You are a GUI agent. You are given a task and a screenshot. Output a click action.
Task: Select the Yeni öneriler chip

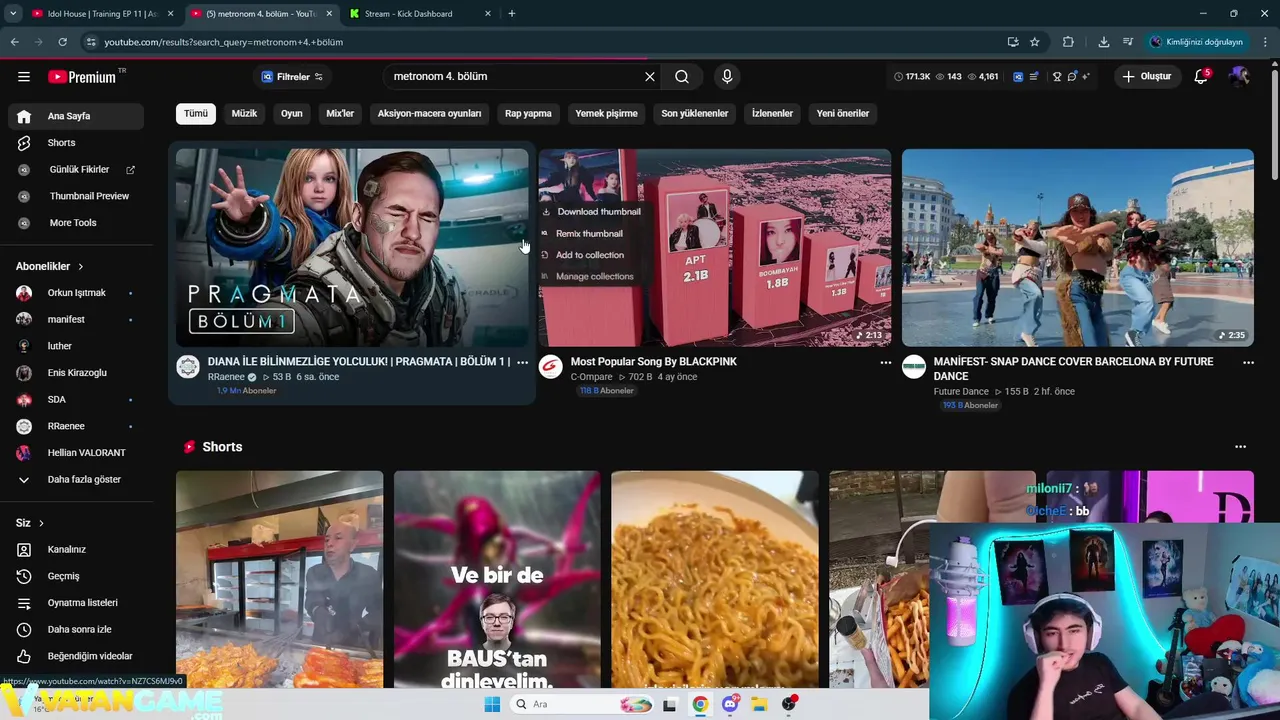pyautogui.click(x=842, y=114)
